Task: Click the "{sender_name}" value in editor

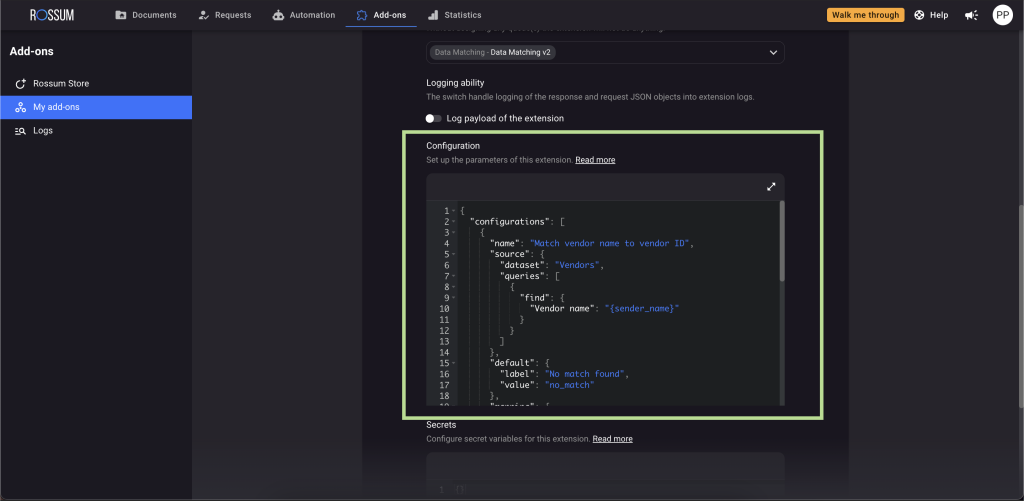Action: pos(642,309)
